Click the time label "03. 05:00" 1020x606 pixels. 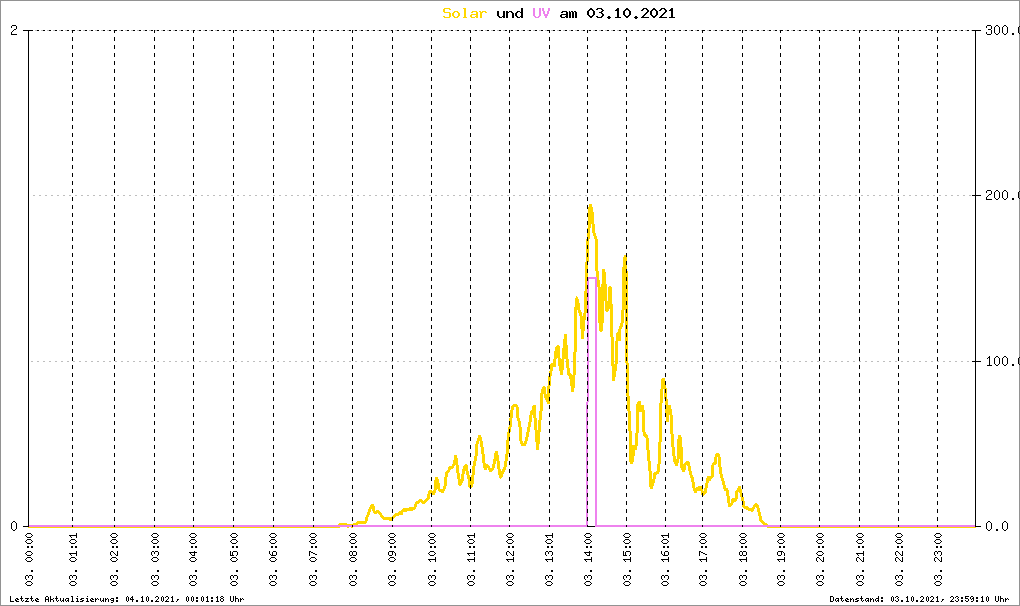pos(234,560)
